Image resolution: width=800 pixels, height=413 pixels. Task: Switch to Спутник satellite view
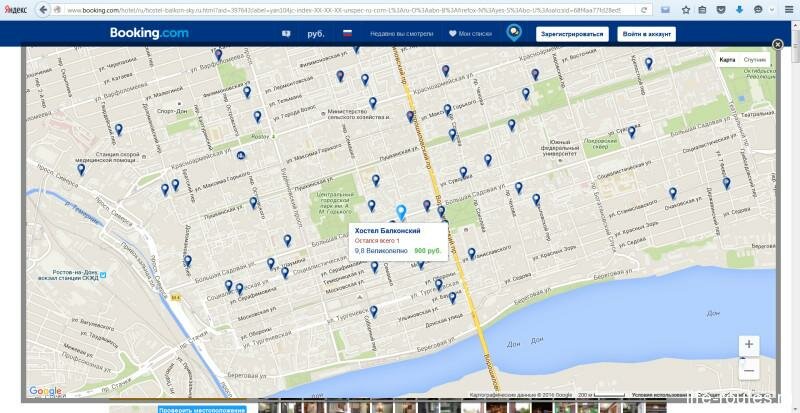point(755,60)
